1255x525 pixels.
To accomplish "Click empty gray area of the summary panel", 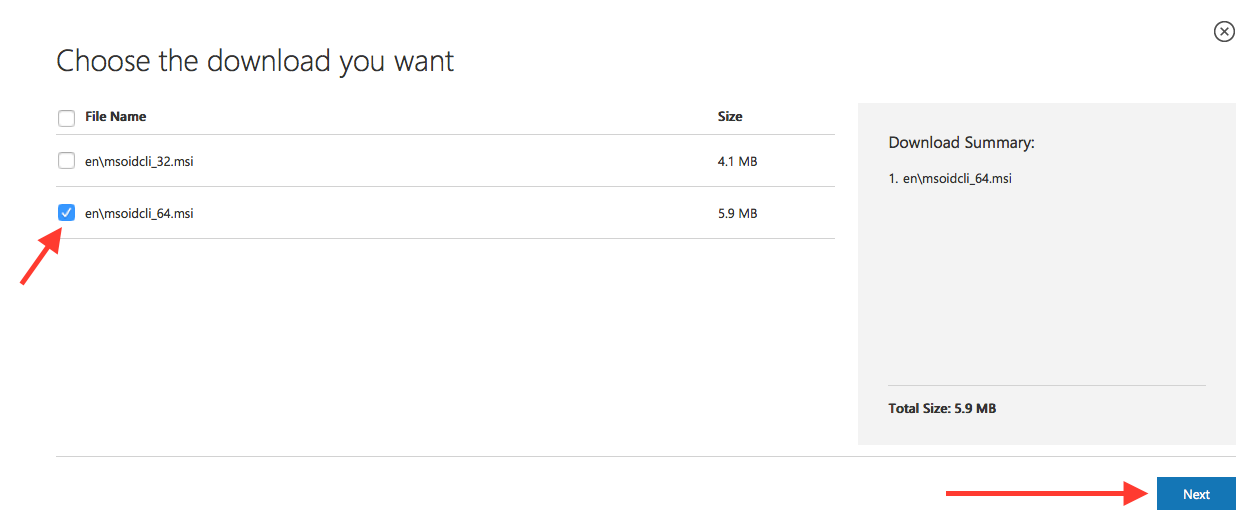I will (x=1046, y=290).
